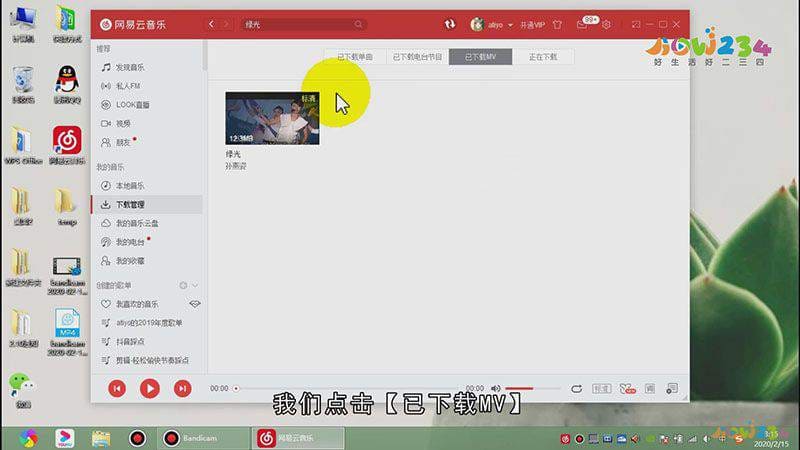800x450 pixels.
Task: Switch to 已下载电台节目 tab
Action: (x=417, y=57)
